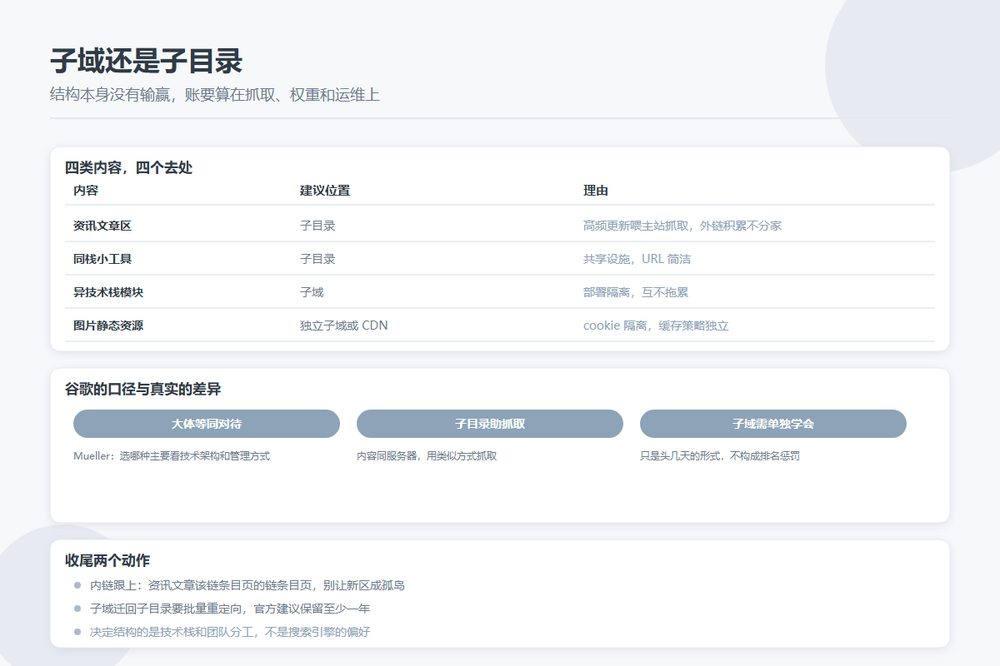Click reason cookie 隔离，缓存策略独立
The image size is (1000, 666).
pyautogui.click(x=656, y=325)
